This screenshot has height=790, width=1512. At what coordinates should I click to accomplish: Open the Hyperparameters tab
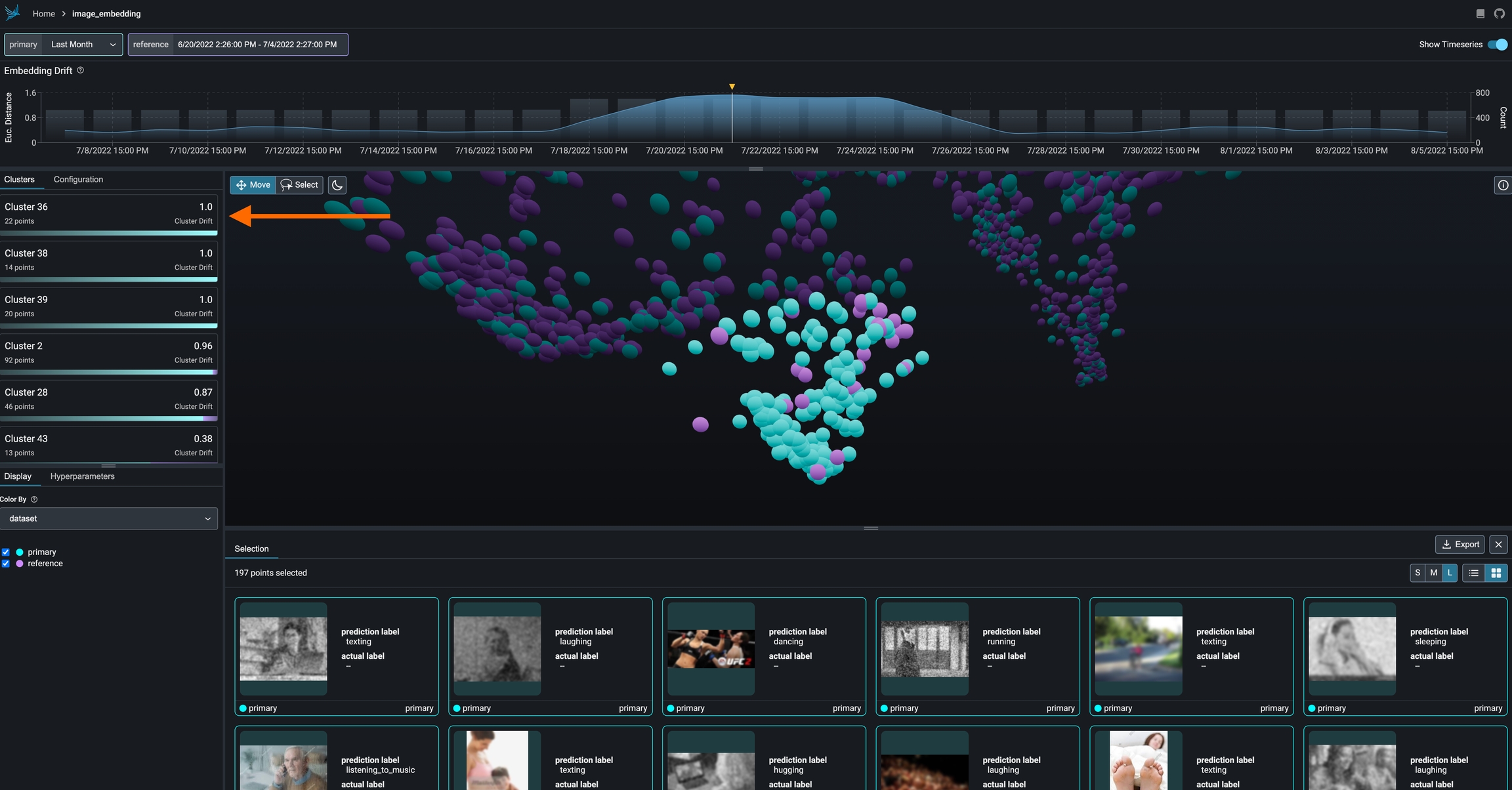point(82,476)
